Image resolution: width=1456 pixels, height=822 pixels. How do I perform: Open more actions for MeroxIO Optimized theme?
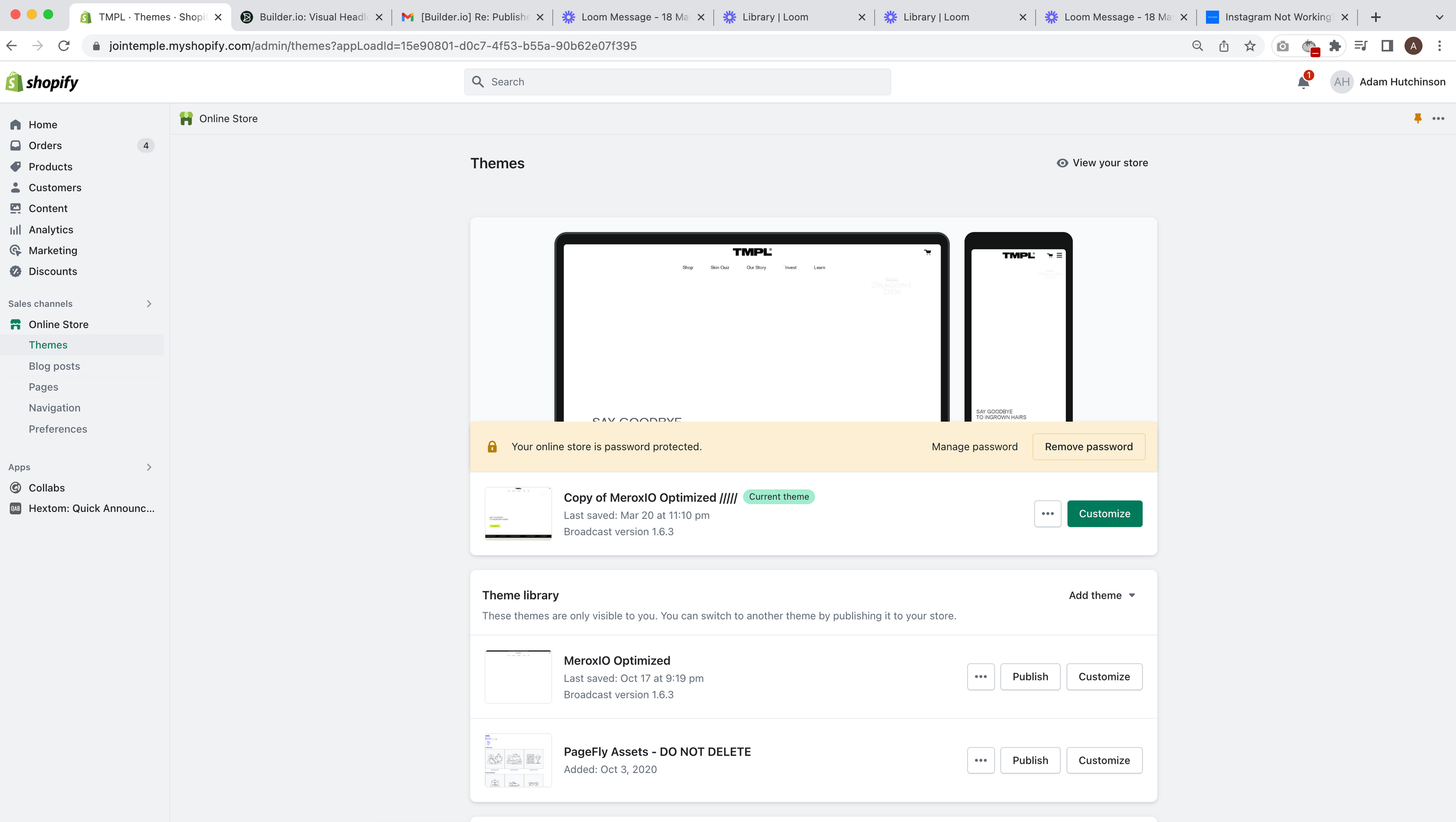981,677
